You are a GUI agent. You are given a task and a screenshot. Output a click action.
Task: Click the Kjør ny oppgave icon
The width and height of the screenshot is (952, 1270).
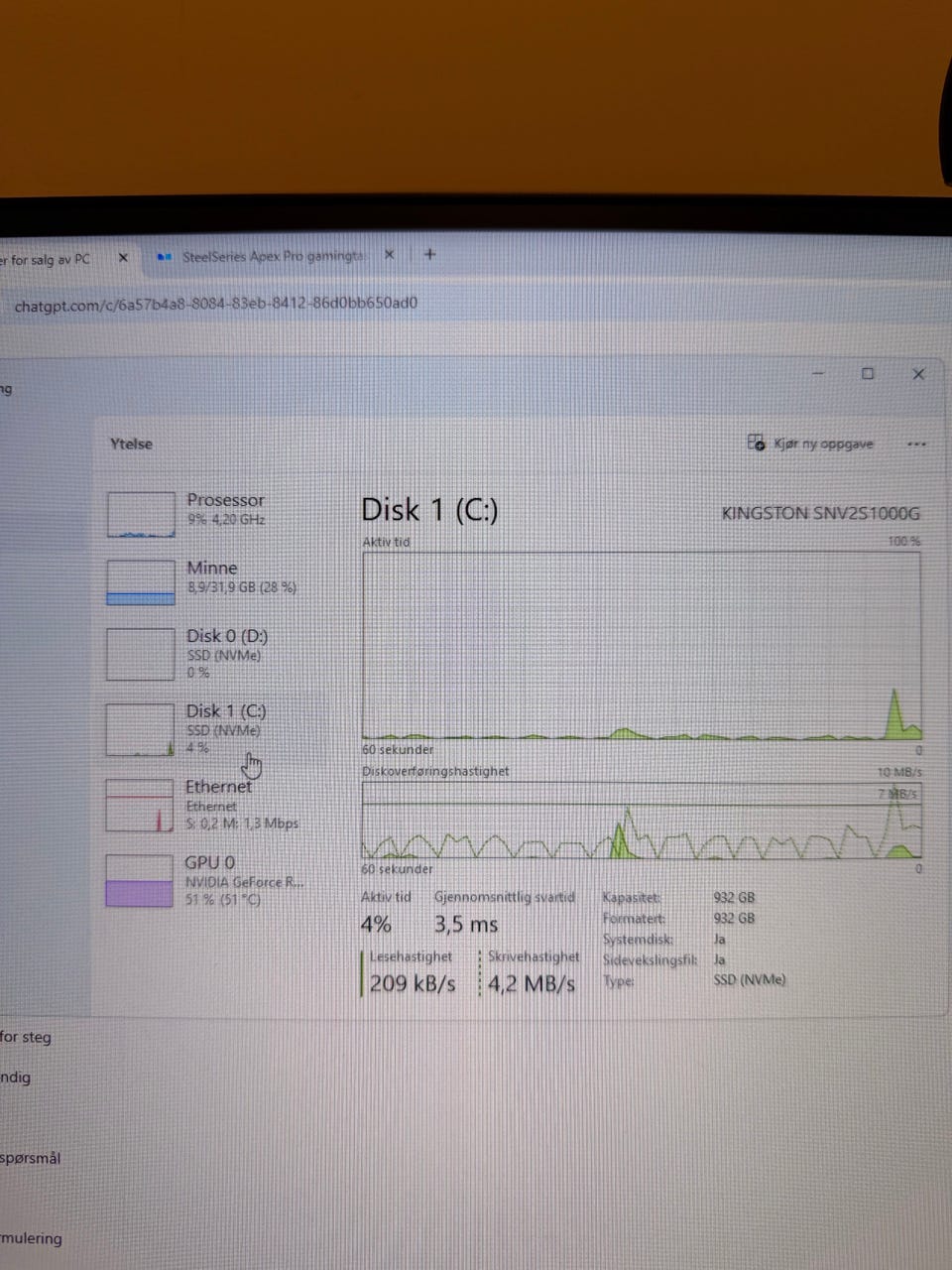coord(756,443)
